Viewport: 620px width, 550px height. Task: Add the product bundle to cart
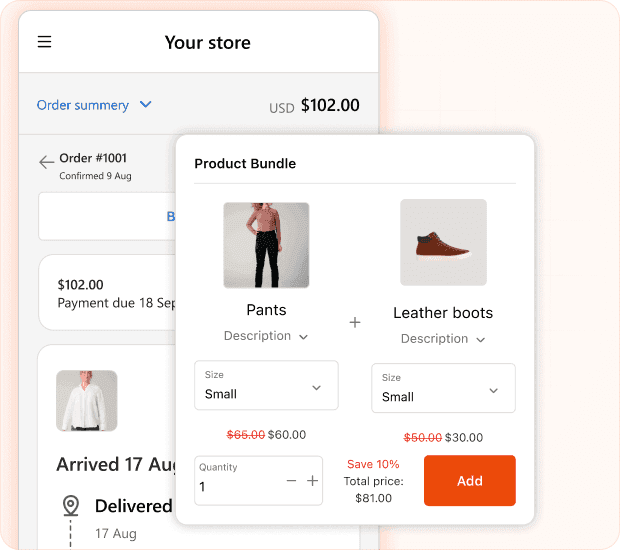click(470, 480)
